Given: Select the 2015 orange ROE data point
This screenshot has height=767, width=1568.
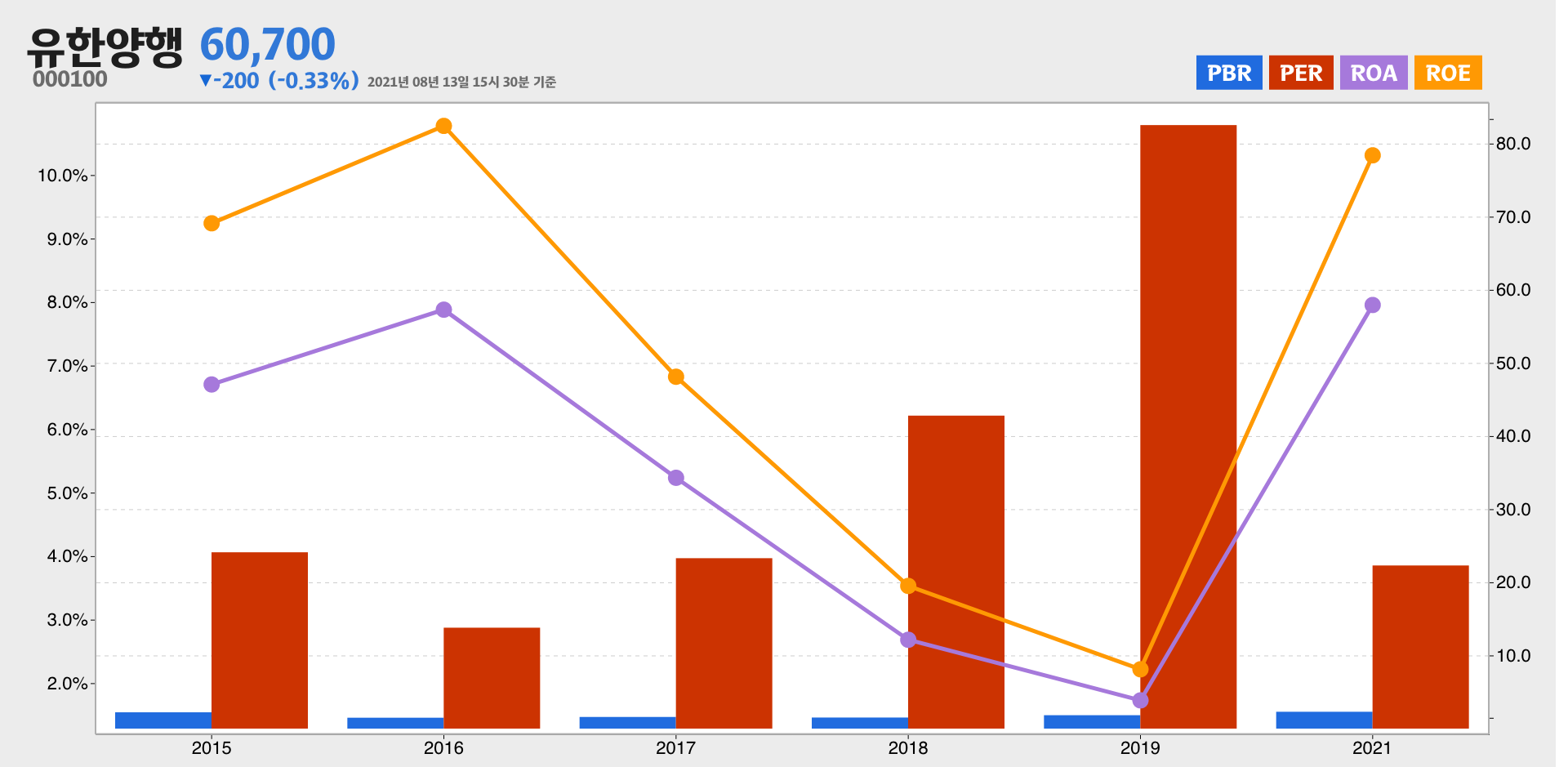Looking at the screenshot, I should pos(212,223).
